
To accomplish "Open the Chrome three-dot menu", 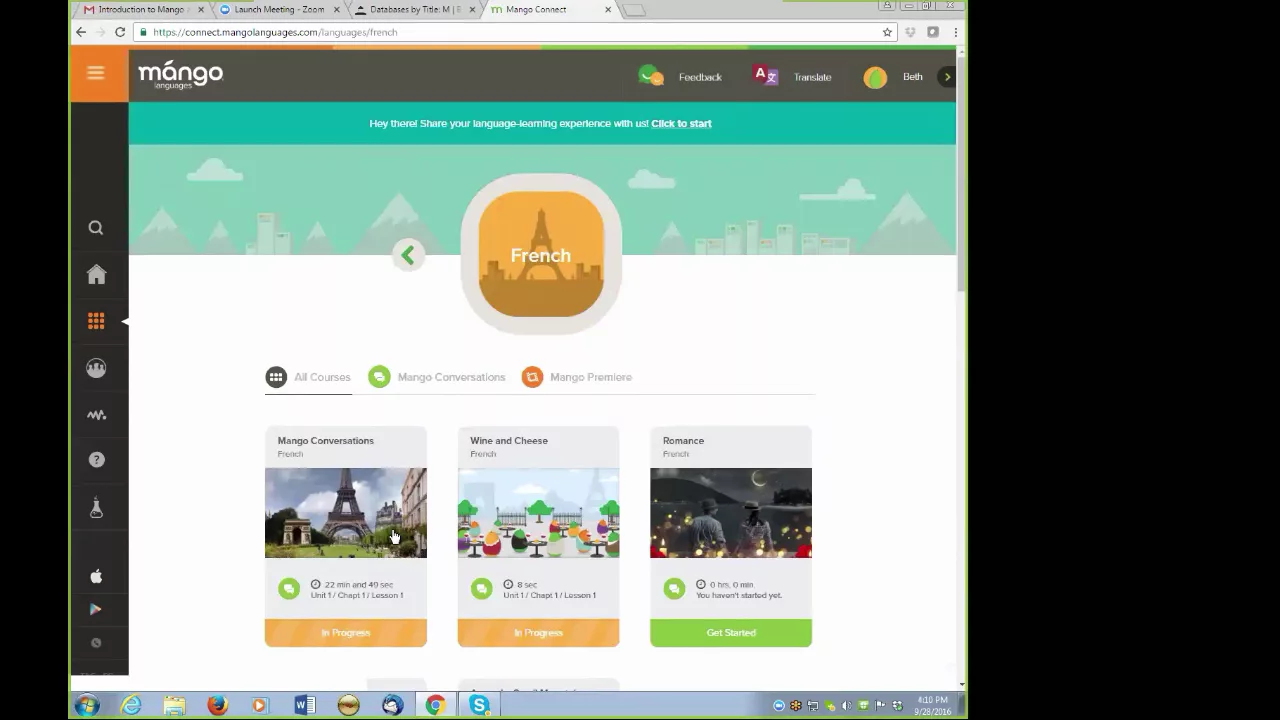I will tap(955, 32).
